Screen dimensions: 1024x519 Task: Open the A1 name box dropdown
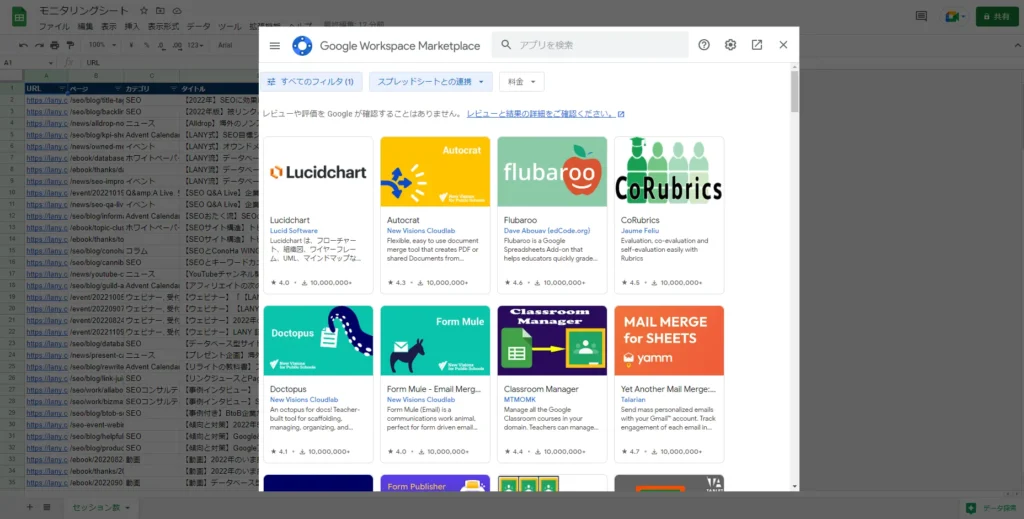(x=51, y=63)
